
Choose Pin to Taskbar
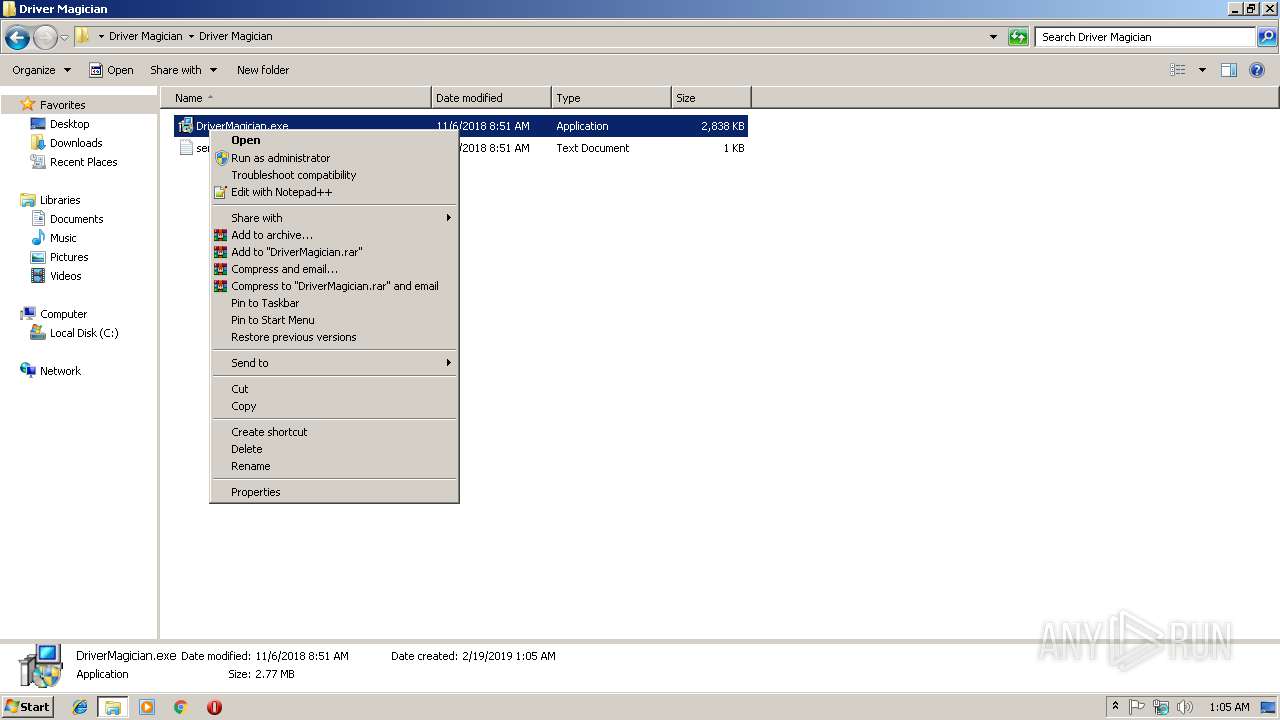coord(334,303)
